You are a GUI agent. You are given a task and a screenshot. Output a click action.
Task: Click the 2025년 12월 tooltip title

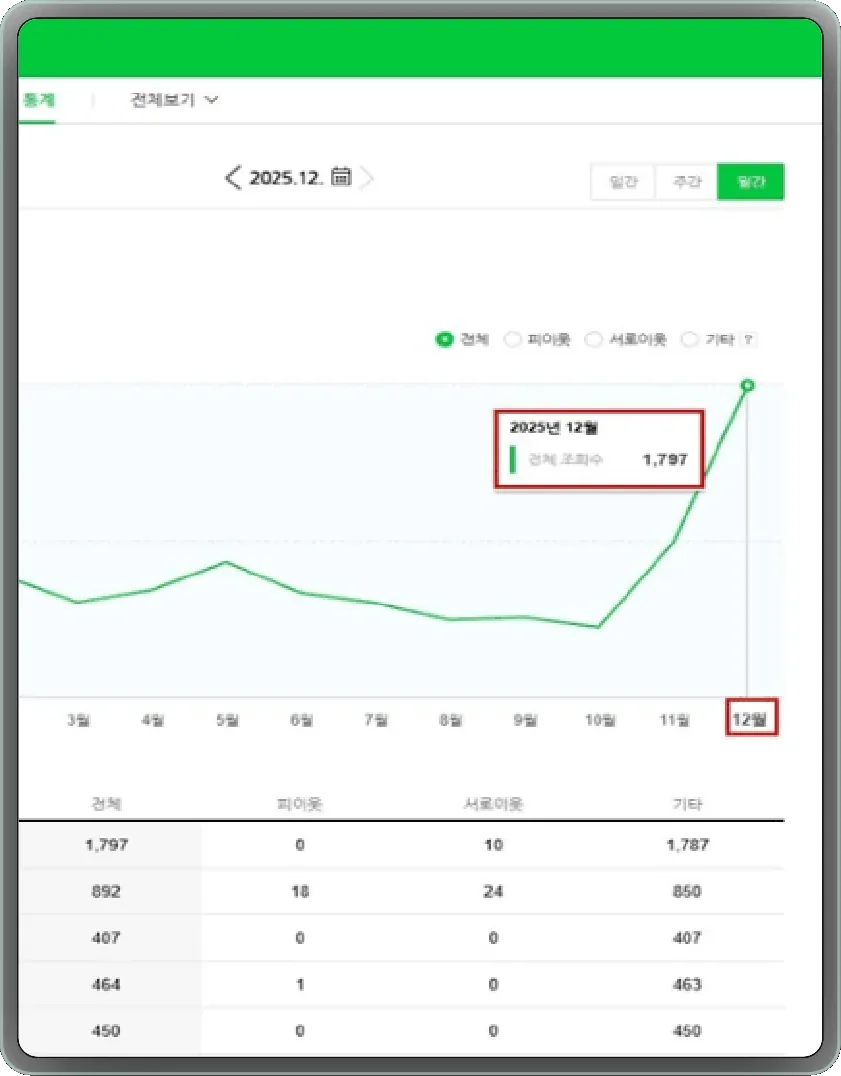[554, 428]
